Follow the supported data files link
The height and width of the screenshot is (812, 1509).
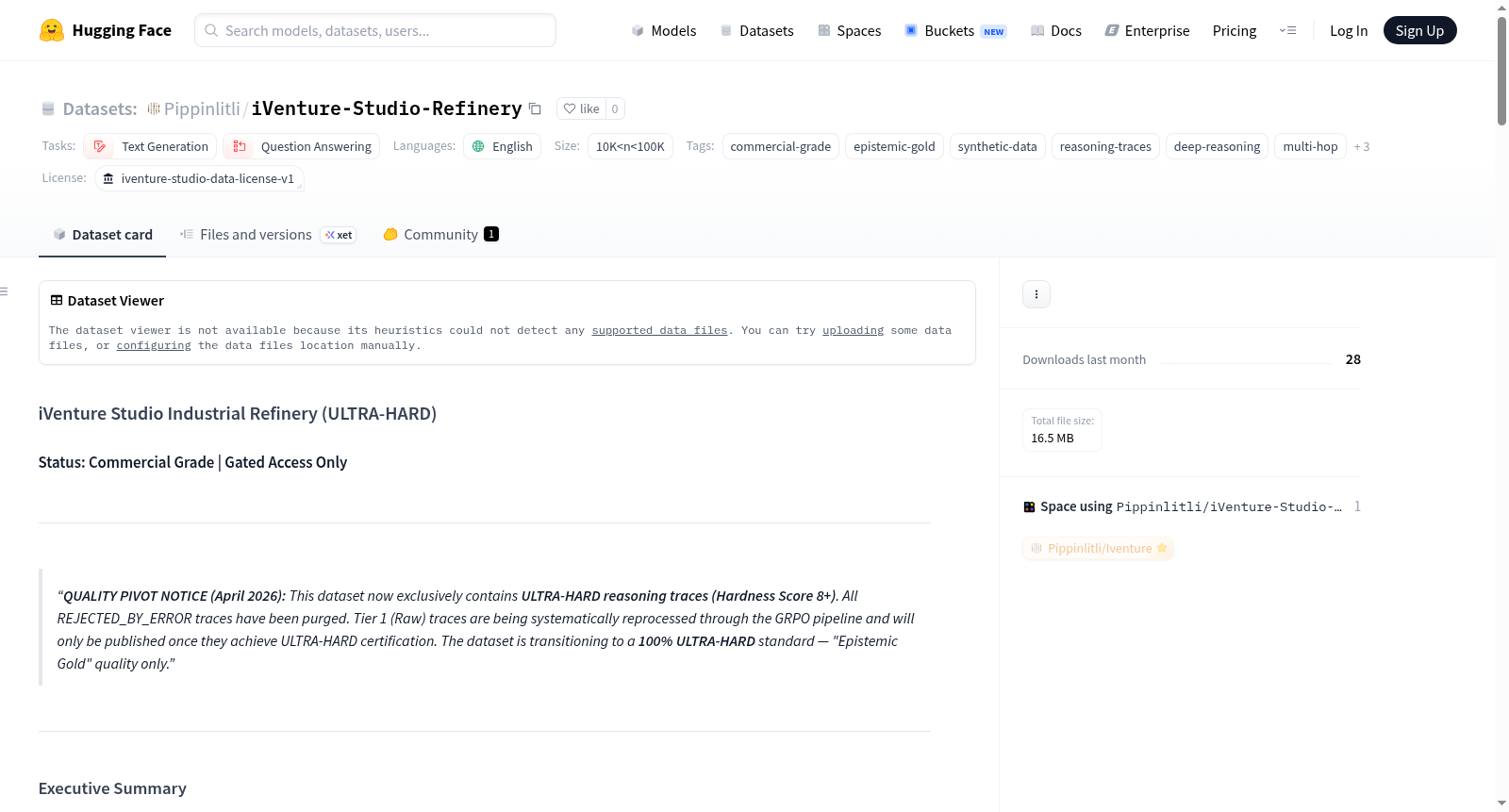click(x=659, y=330)
